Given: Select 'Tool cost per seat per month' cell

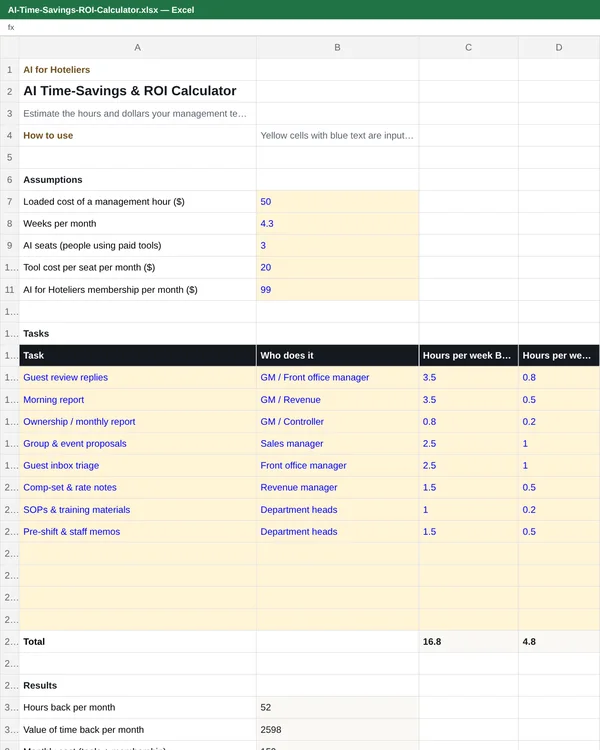Looking at the screenshot, I should coord(137,267).
